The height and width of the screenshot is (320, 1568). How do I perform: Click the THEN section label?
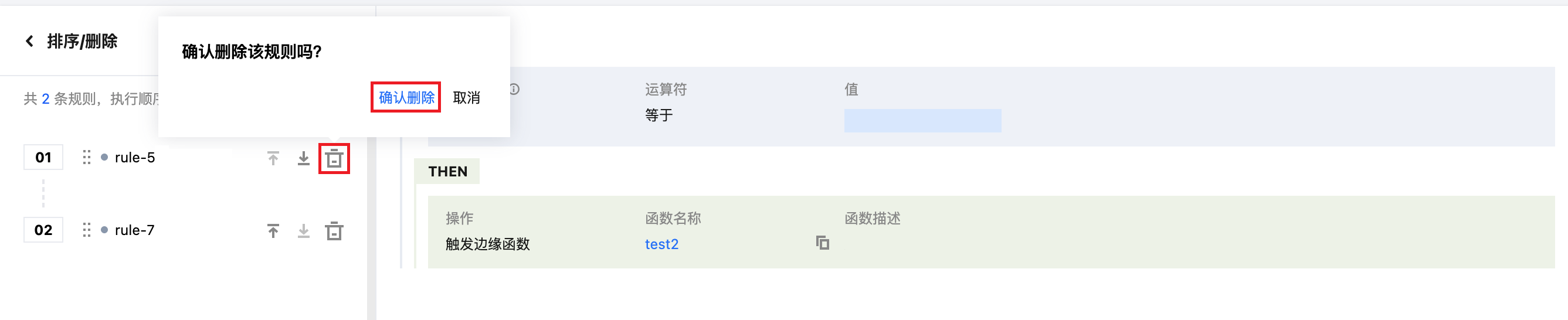(x=447, y=172)
